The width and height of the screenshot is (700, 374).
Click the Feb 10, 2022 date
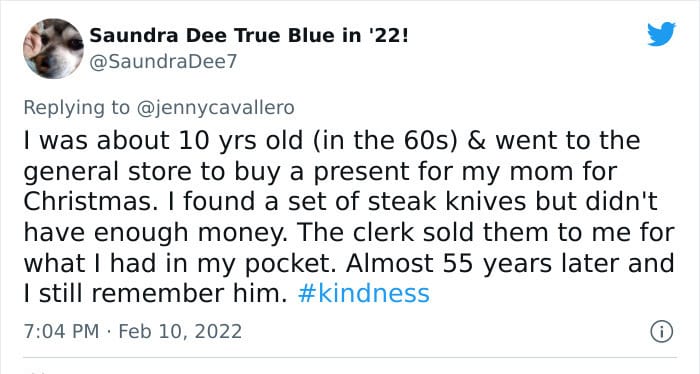click(x=180, y=331)
